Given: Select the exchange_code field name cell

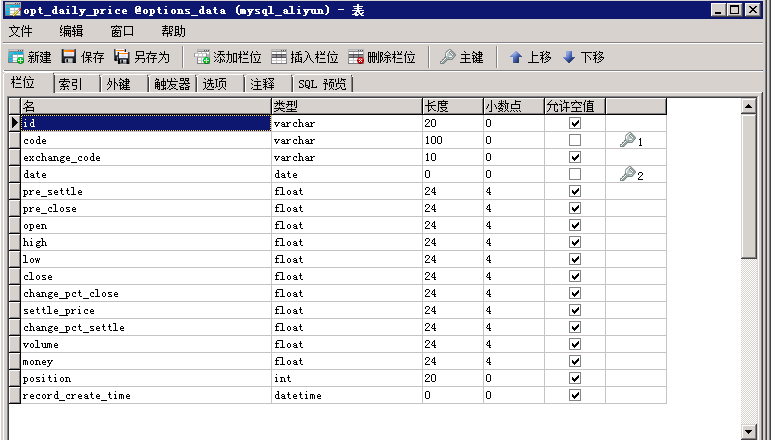Looking at the screenshot, I should pos(146,157).
